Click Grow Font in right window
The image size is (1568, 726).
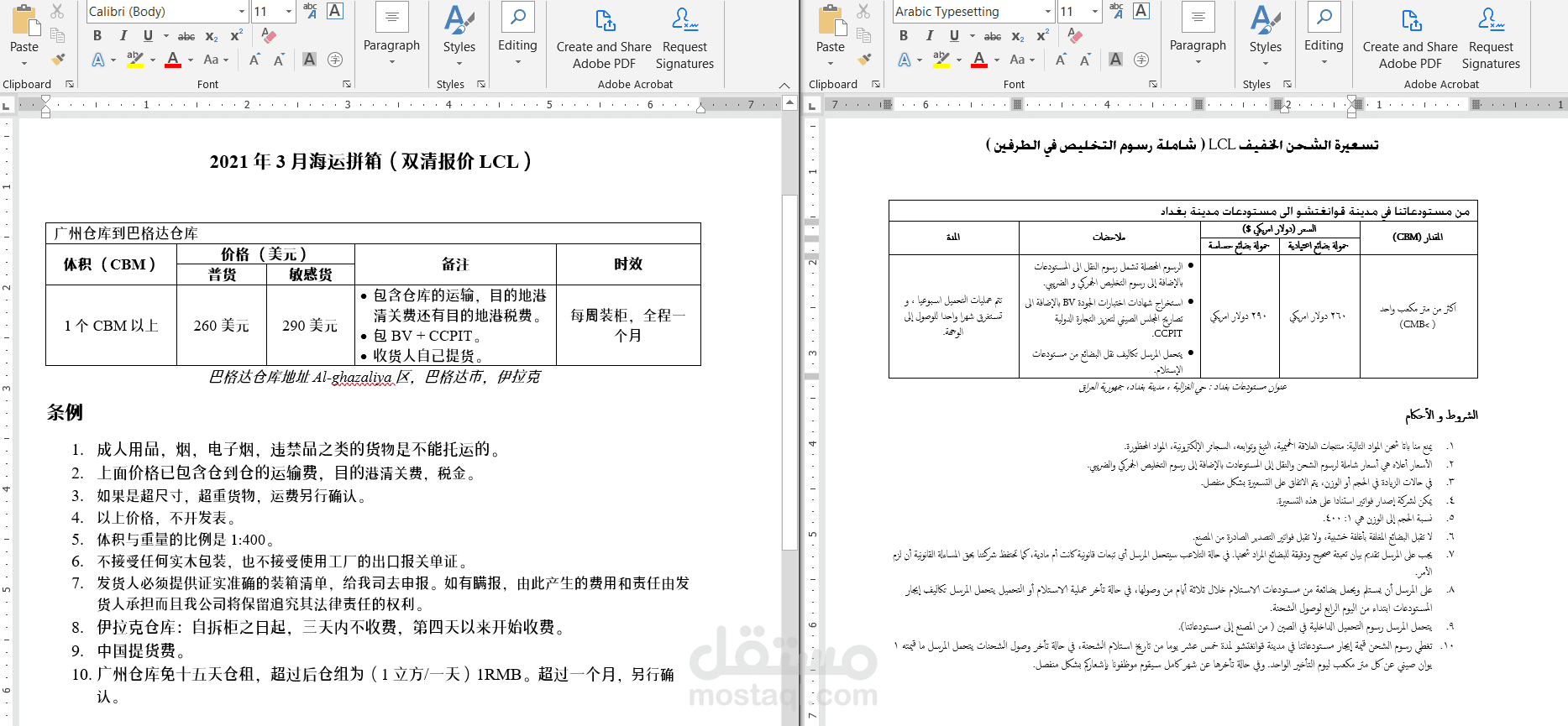1061,60
